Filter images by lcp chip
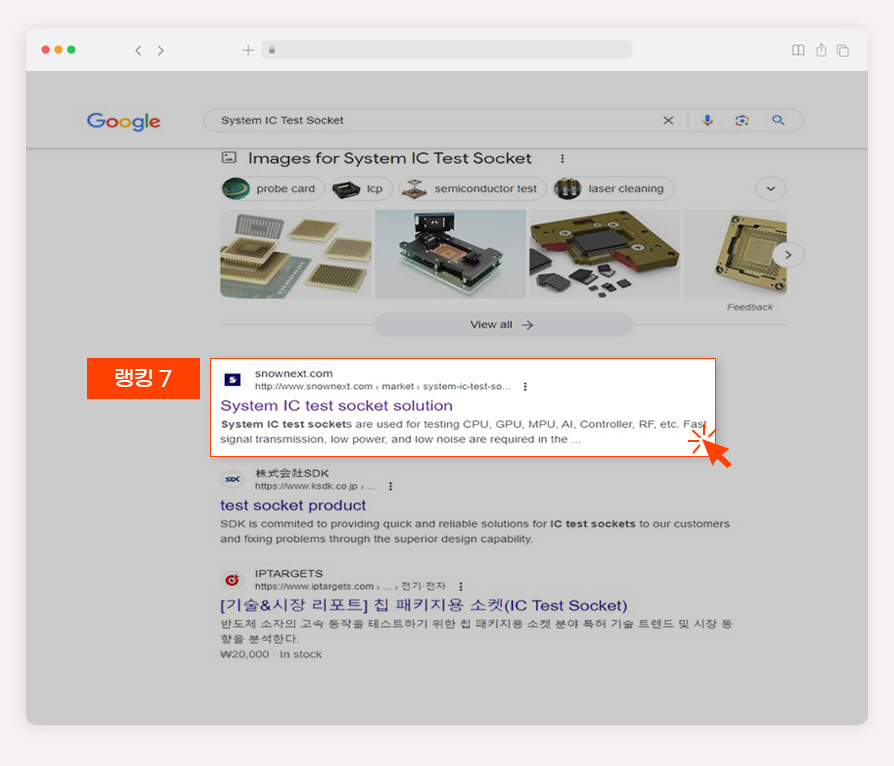The image size is (894, 766). point(362,189)
